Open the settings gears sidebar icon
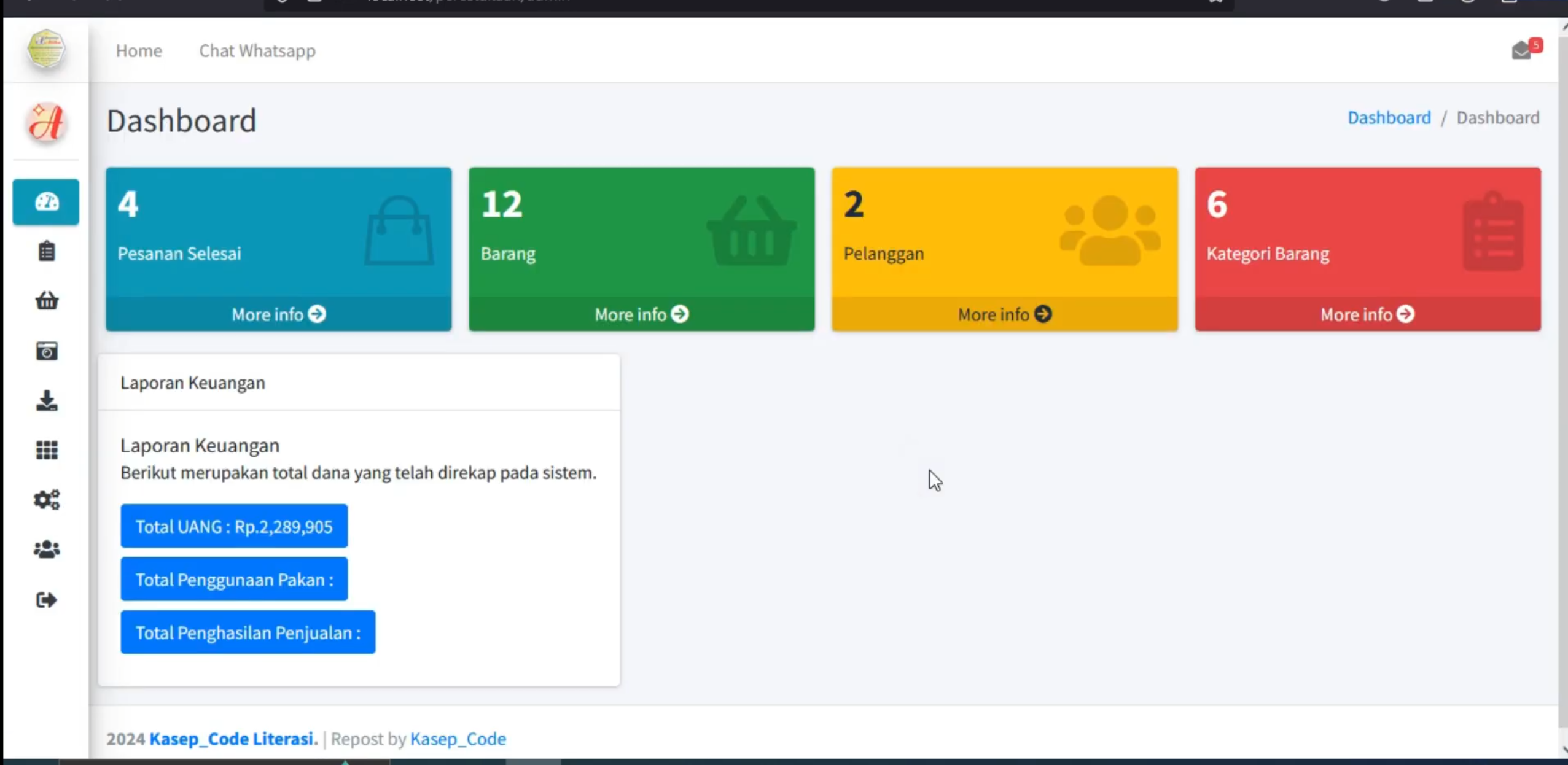The image size is (1568, 765). point(47,500)
